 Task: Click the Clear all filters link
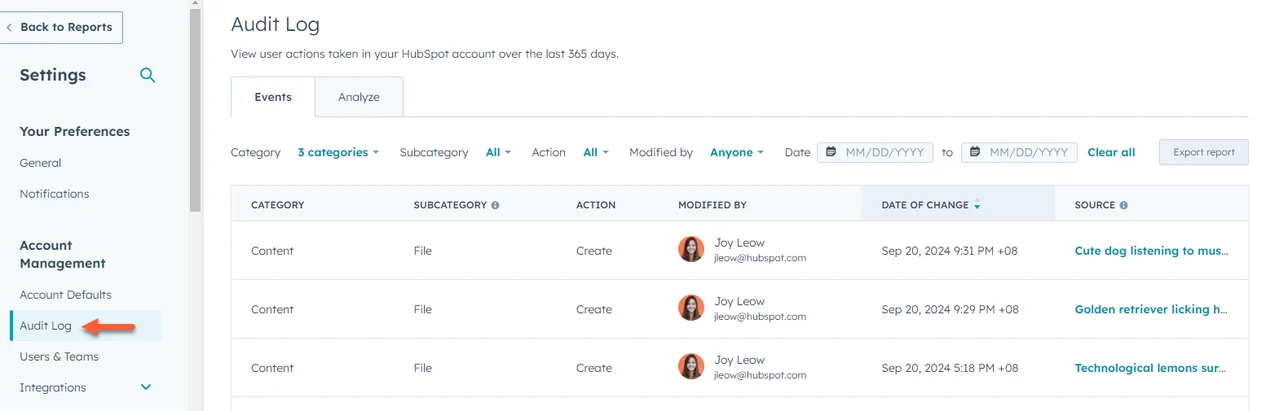point(1111,152)
